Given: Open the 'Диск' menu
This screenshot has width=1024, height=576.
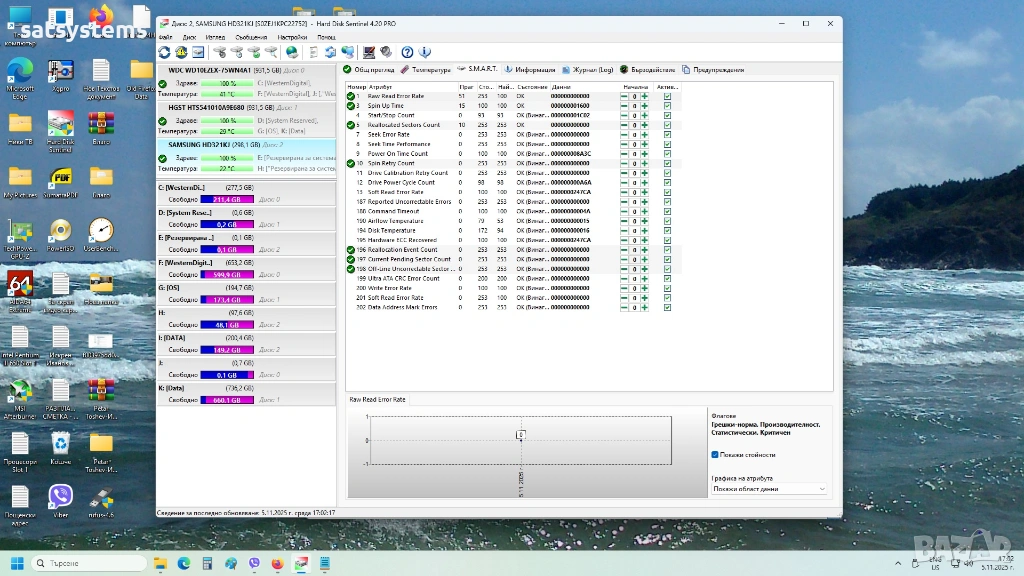Looking at the screenshot, I should click(x=189, y=37).
